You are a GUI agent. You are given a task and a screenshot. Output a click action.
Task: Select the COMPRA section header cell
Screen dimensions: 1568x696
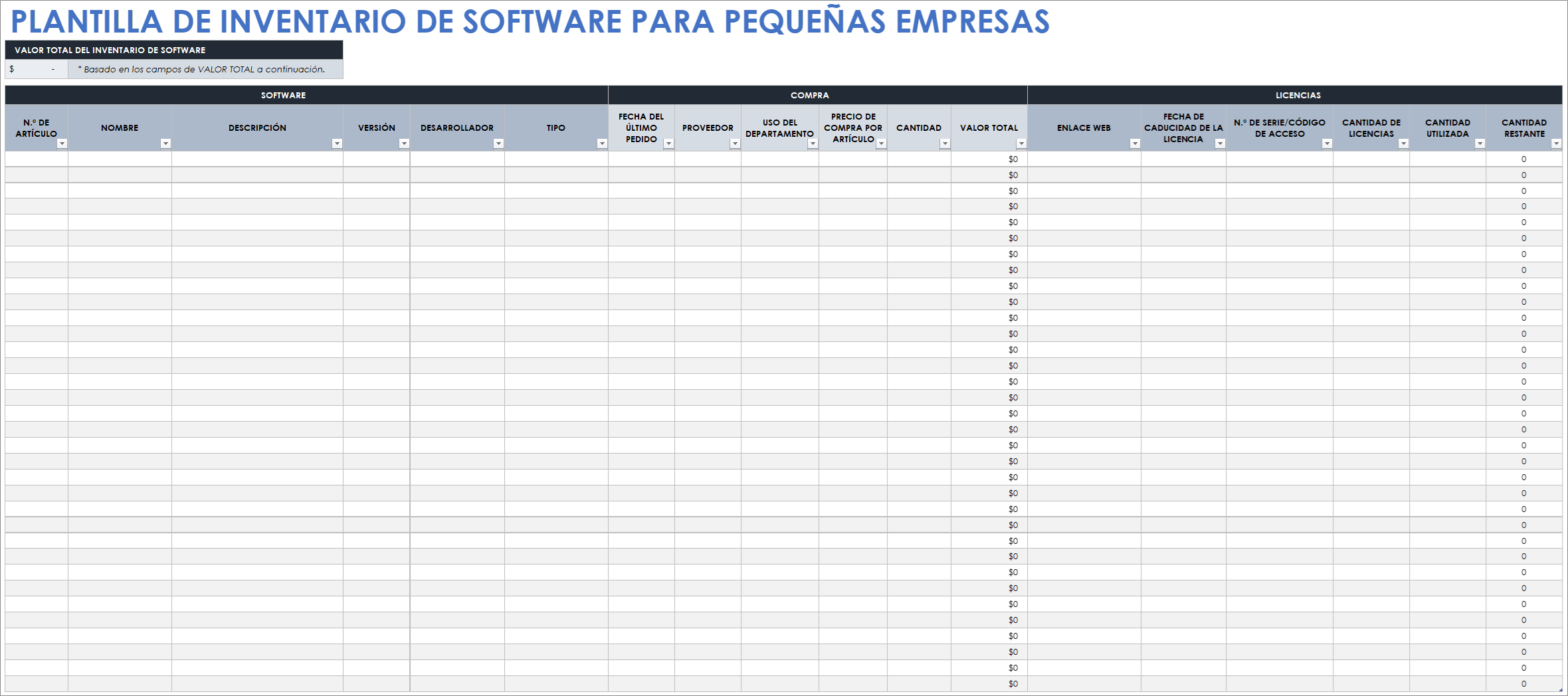(818, 95)
